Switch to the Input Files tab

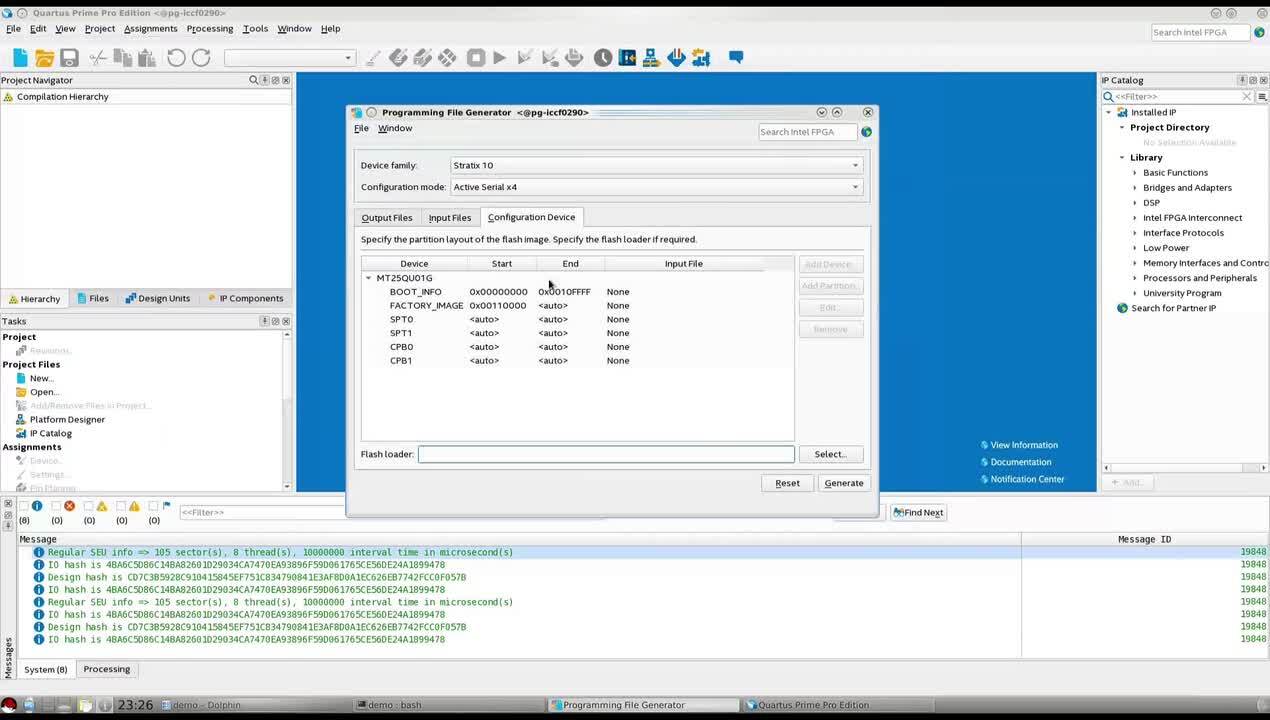click(449, 218)
